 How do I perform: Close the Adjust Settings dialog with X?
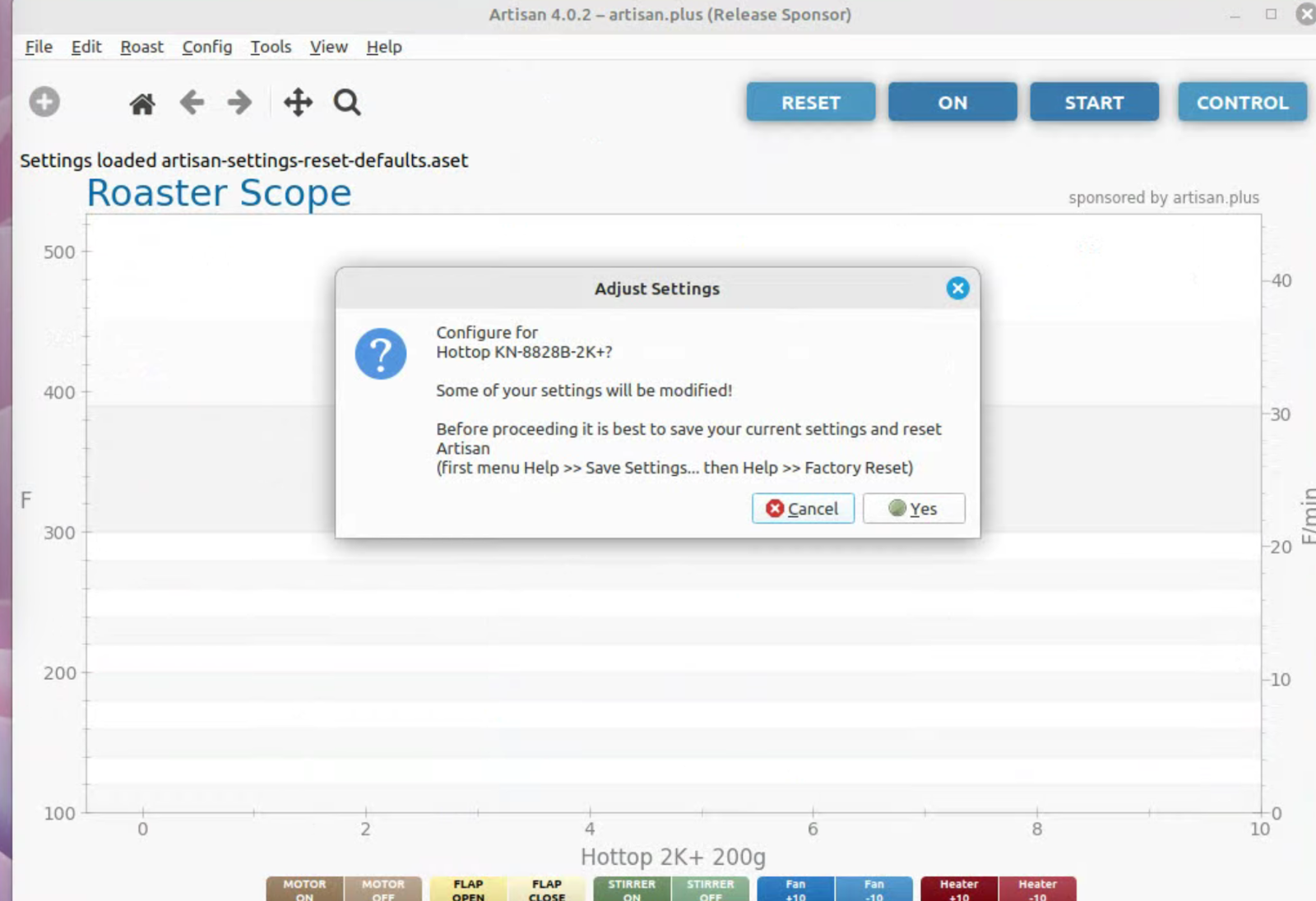(957, 289)
